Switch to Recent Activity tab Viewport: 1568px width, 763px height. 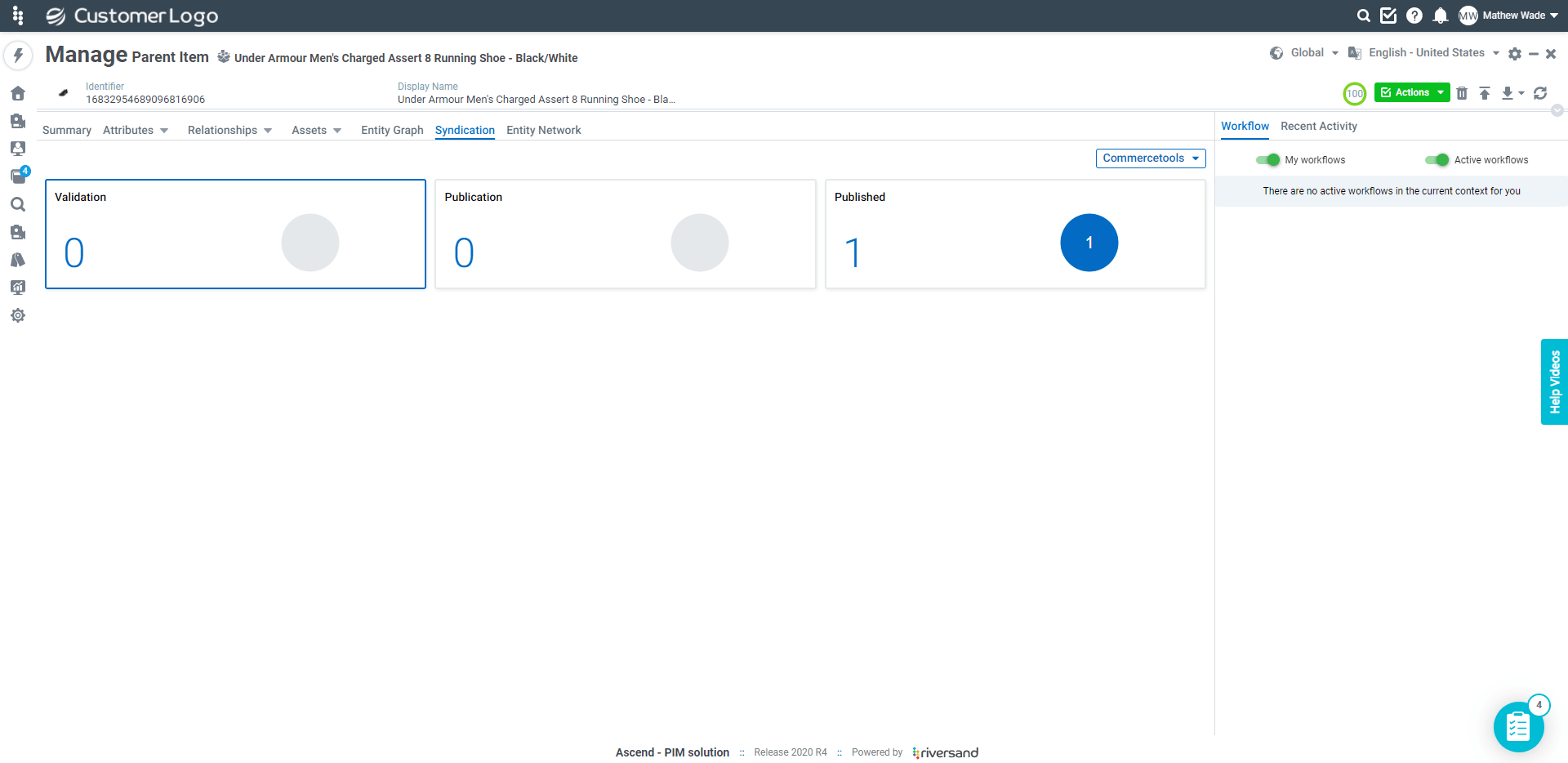[1319, 127]
